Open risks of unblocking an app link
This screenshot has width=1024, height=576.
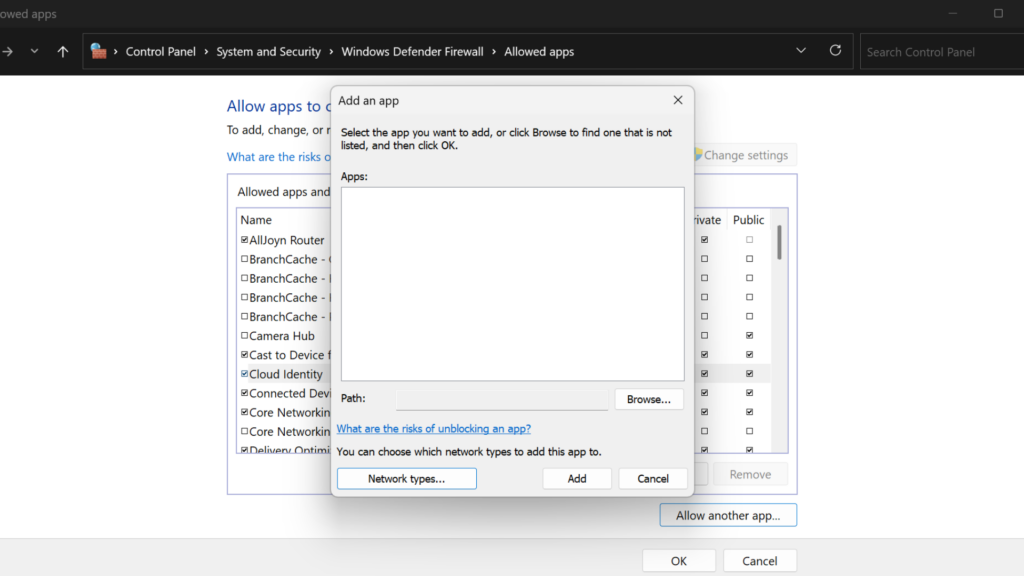(x=434, y=428)
